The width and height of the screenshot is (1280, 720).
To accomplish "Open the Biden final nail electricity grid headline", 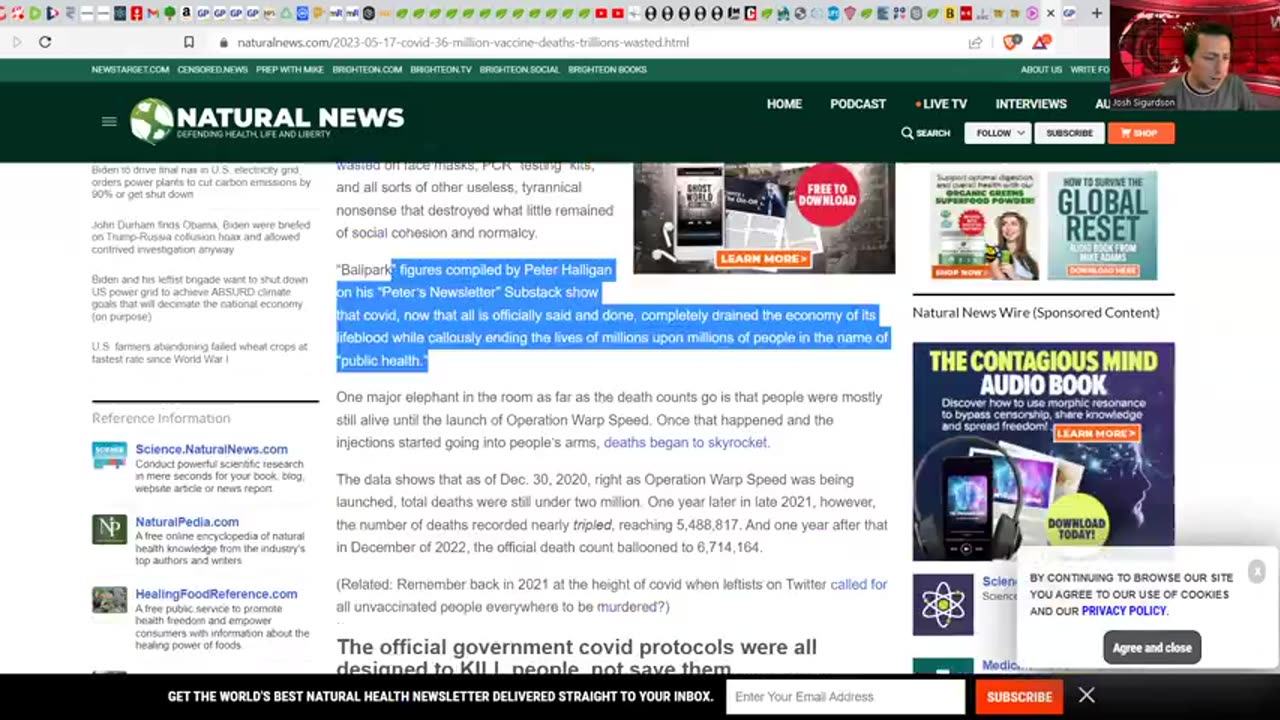I will (x=201, y=183).
